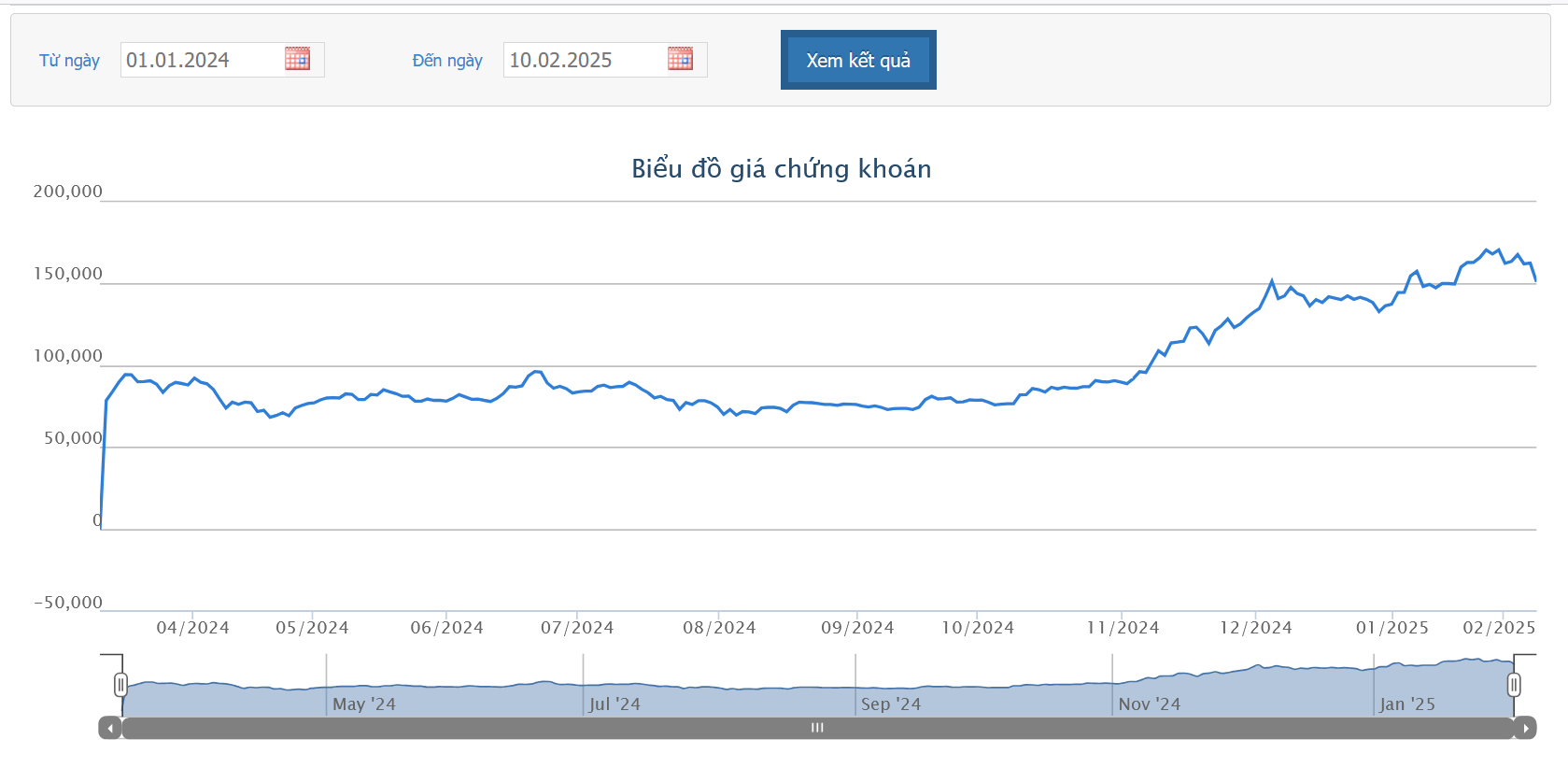
Task: Click the Xem kết quả button
Action: pos(858,60)
